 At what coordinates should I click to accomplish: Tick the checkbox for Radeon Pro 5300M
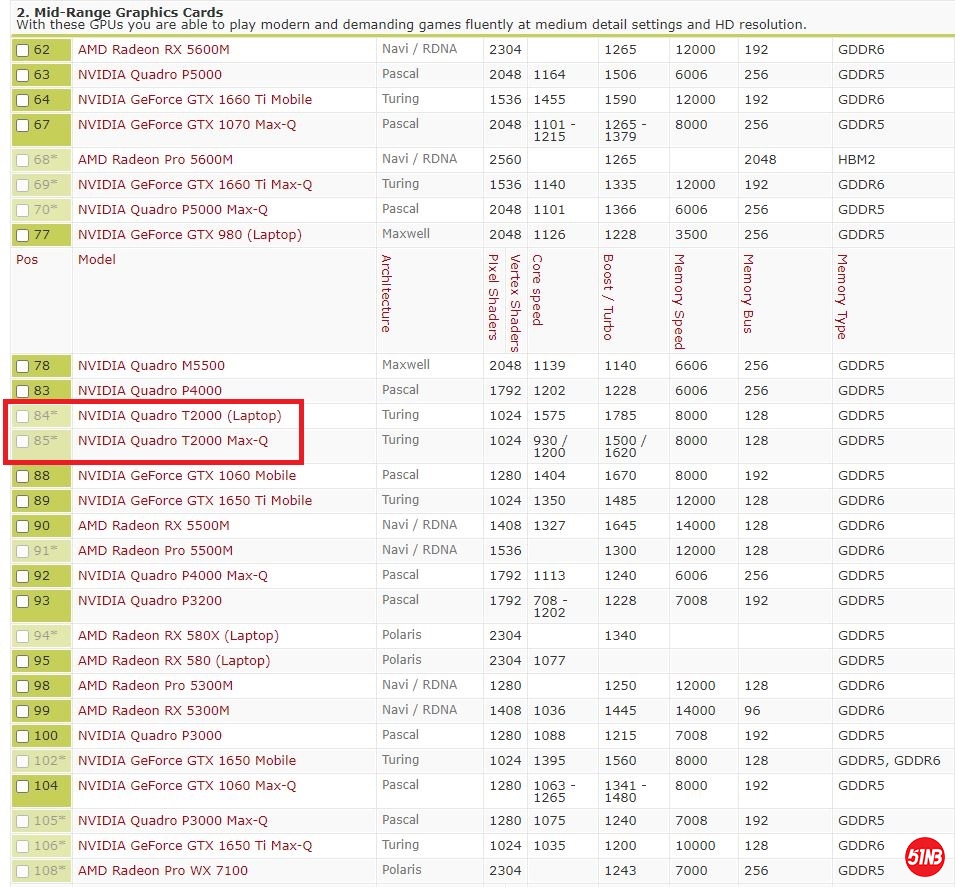point(23,687)
